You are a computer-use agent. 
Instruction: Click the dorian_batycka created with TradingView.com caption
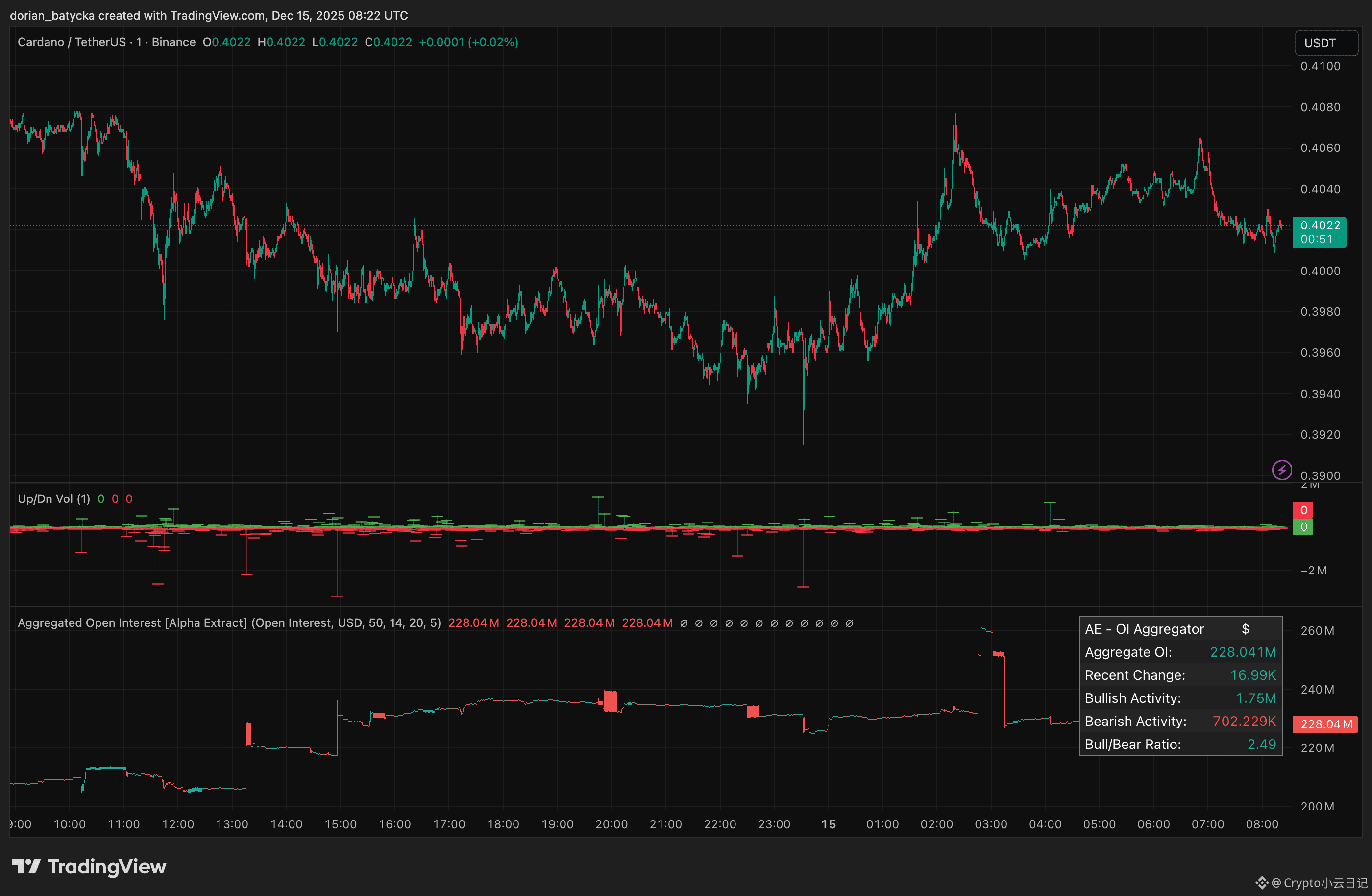coord(209,16)
